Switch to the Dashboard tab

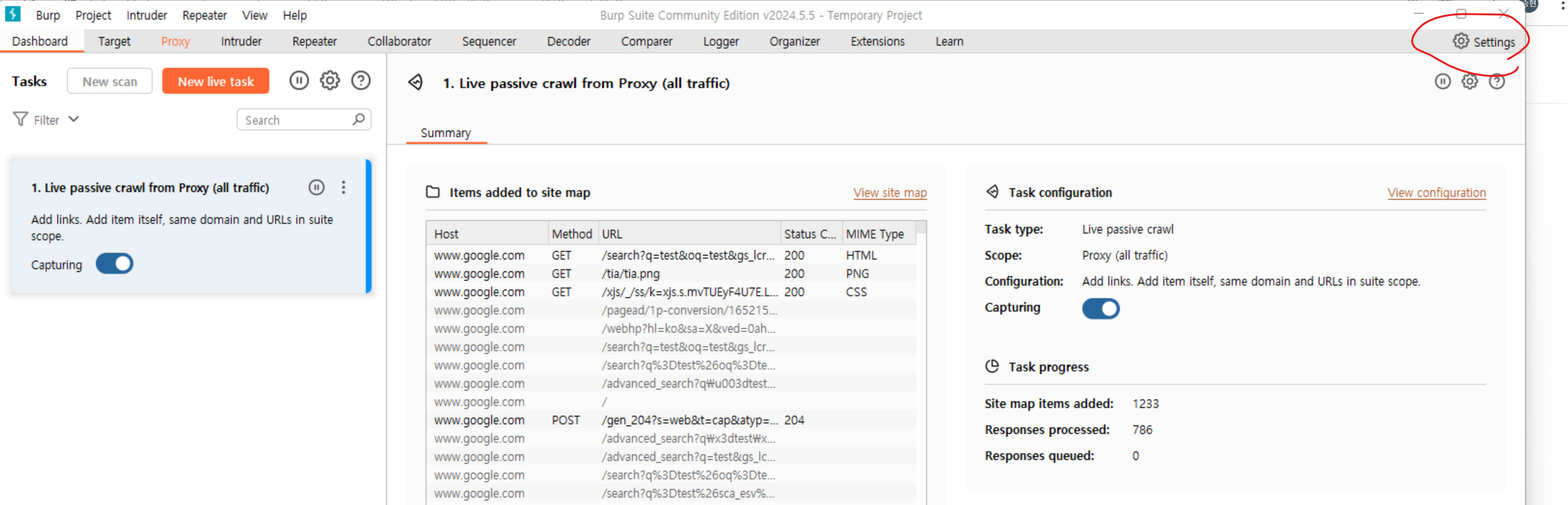(x=40, y=41)
